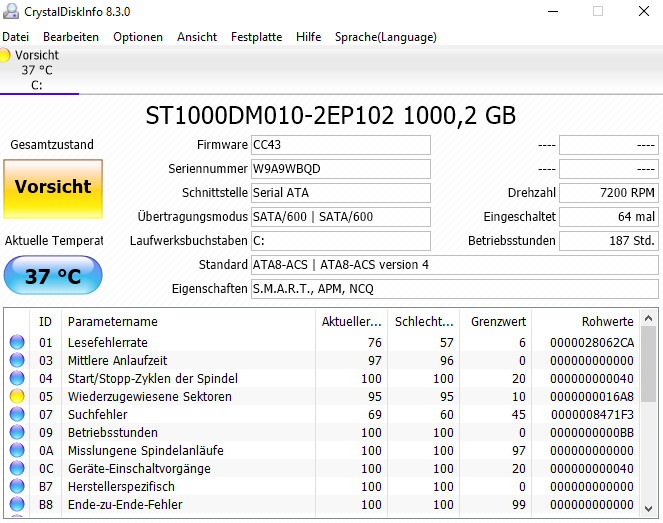
Task: Click the ID column header
Action: (x=46, y=322)
